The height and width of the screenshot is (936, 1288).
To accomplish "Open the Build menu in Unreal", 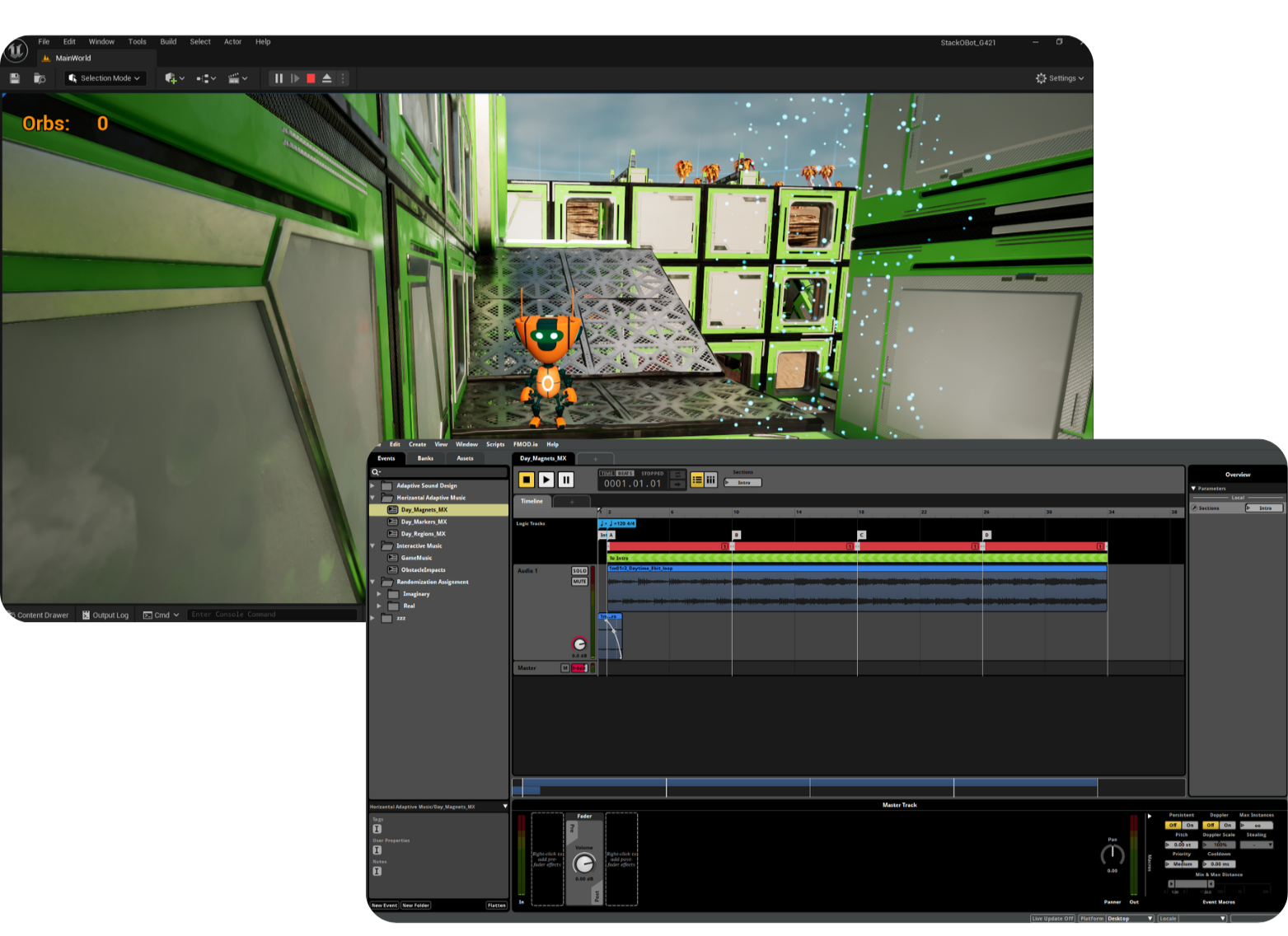I will click(168, 41).
